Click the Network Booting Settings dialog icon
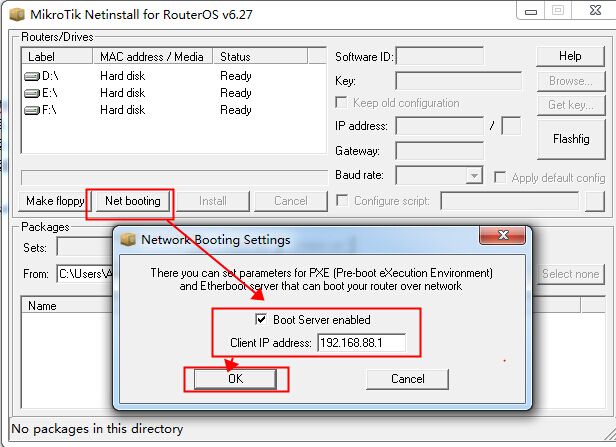Image resolution: width=616 pixels, height=447 pixels. click(x=128, y=239)
